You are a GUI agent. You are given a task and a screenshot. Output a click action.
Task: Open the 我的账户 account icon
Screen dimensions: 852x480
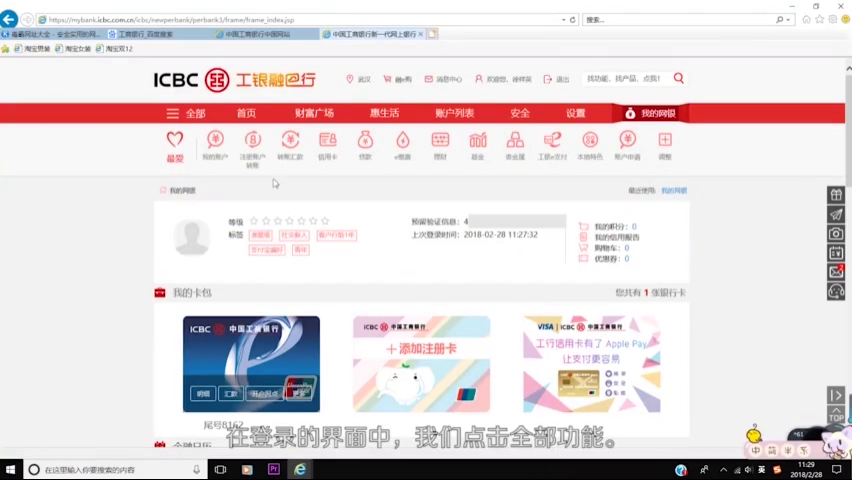[215, 140]
